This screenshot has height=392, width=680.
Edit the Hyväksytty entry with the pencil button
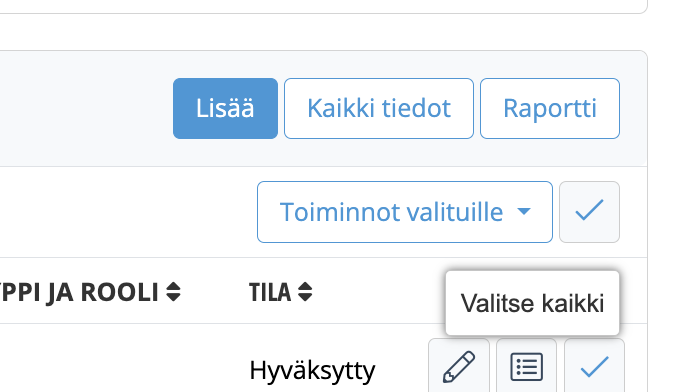tap(459, 366)
